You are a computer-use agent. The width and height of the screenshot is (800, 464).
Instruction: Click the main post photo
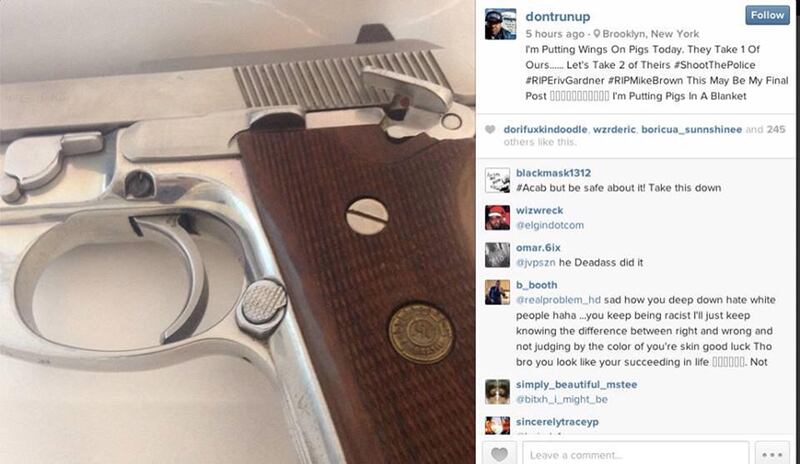pos(238,232)
